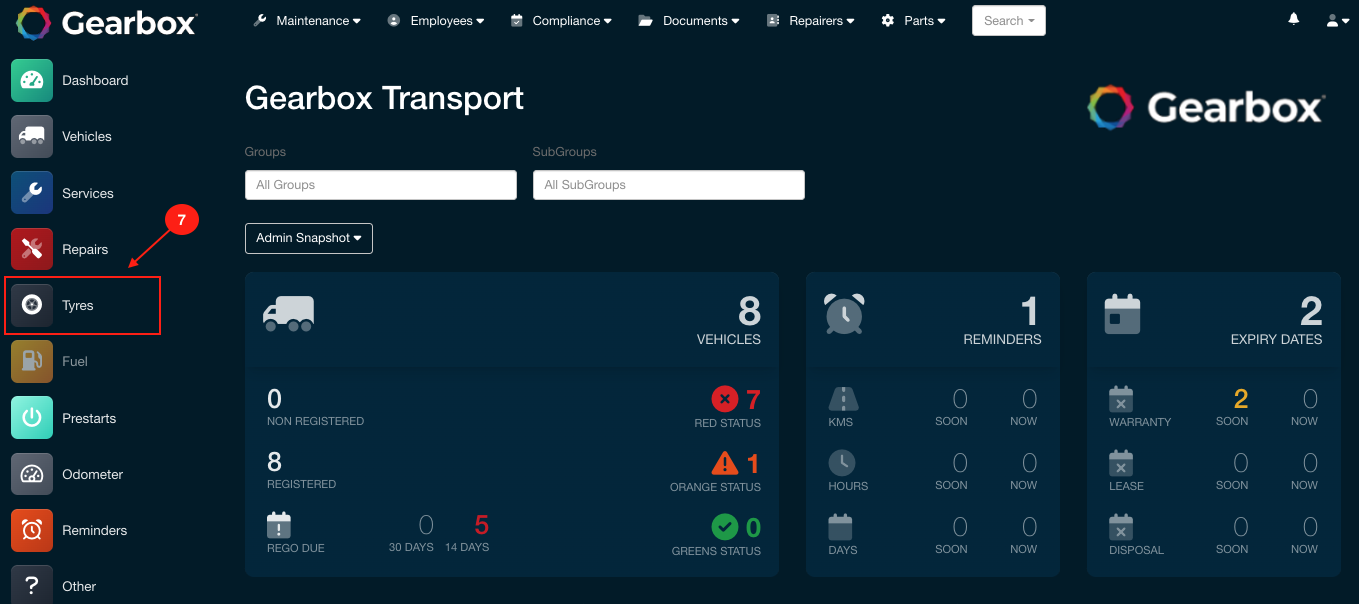Open the All SubGroups selector
The image size is (1359, 604).
(x=669, y=185)
